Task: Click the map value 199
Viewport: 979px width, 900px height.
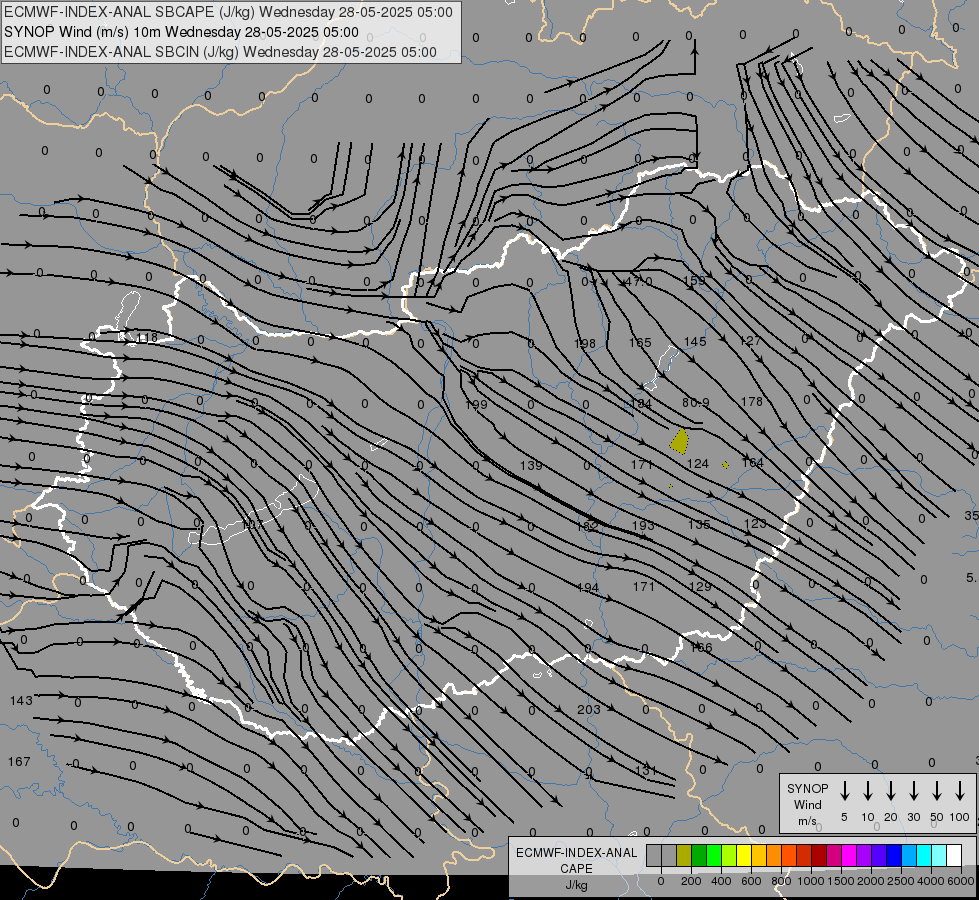Action: tap(476, 405)
